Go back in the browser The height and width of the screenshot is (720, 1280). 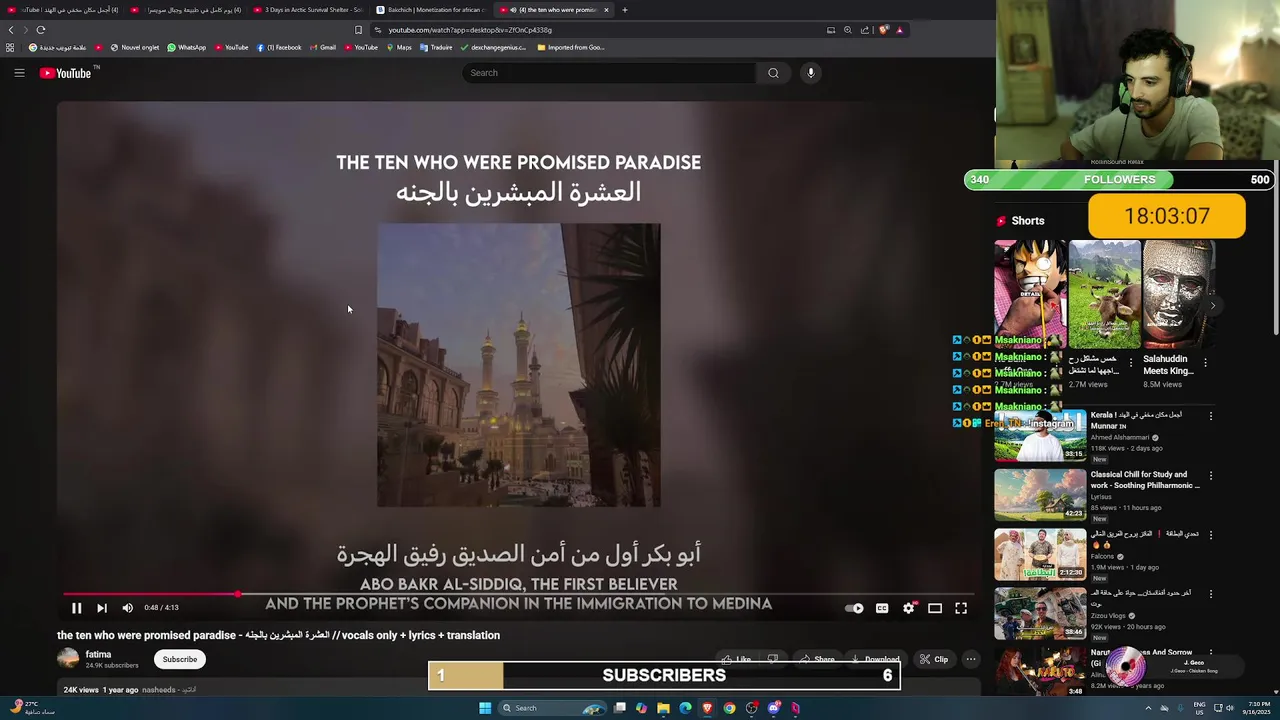[x=11, y=30]
